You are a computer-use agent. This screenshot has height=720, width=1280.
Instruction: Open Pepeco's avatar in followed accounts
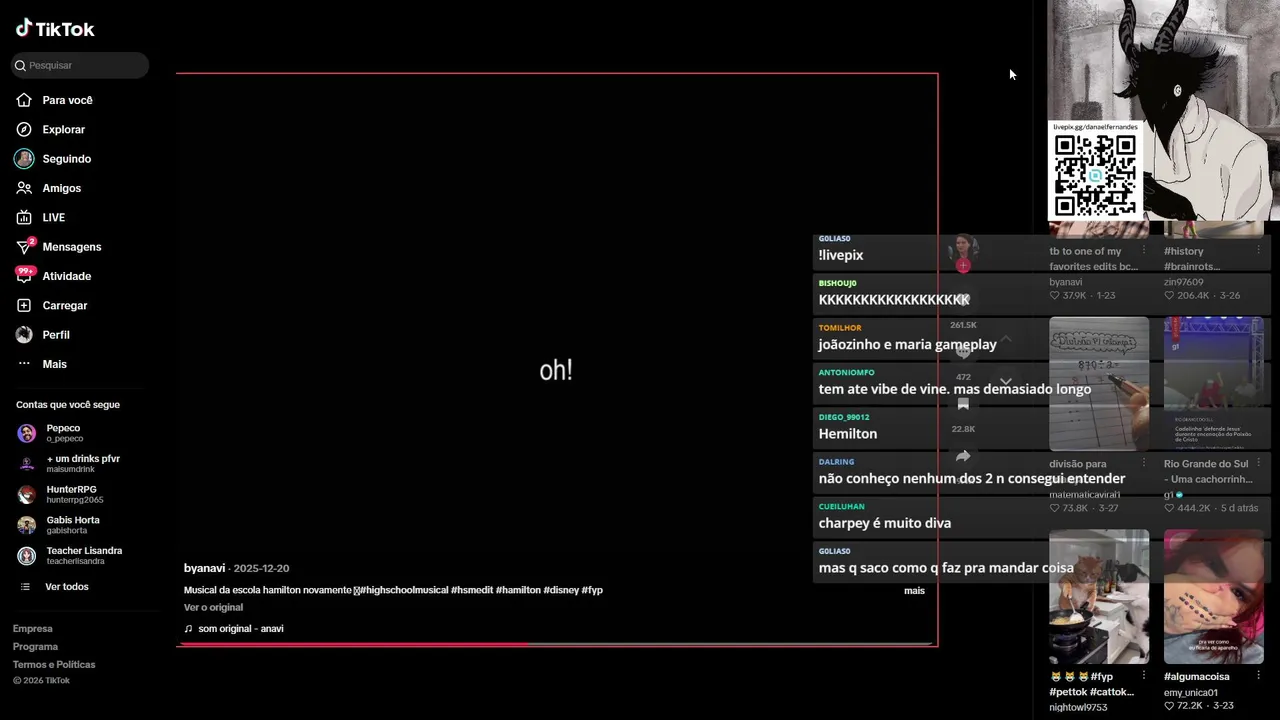(x=27, y=434)
